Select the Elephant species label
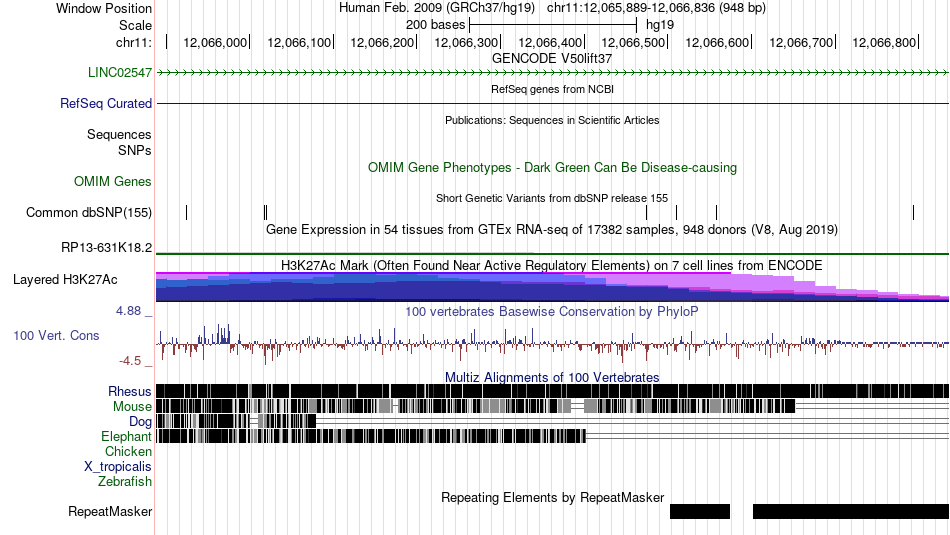 click(x=127, y=437)
